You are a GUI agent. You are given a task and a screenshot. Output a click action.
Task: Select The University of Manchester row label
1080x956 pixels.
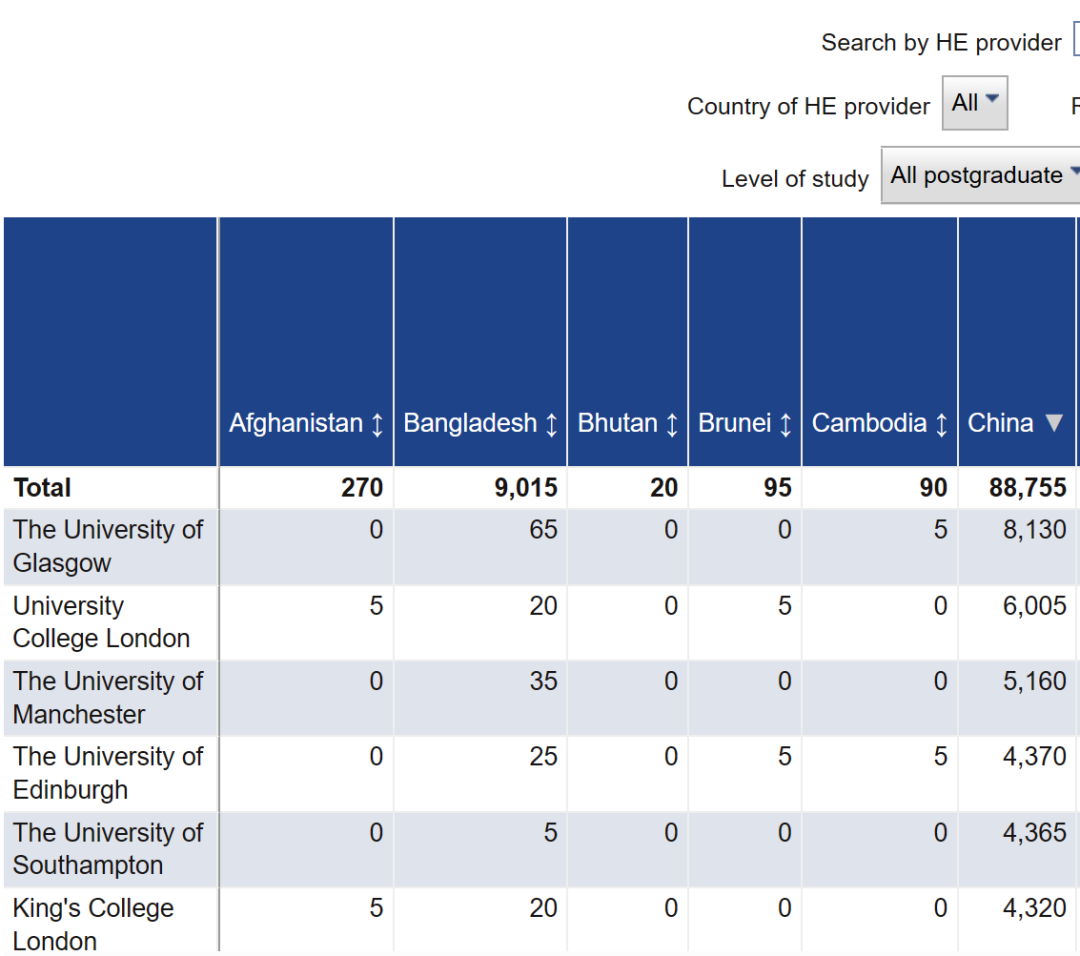[x=108, y=698]
